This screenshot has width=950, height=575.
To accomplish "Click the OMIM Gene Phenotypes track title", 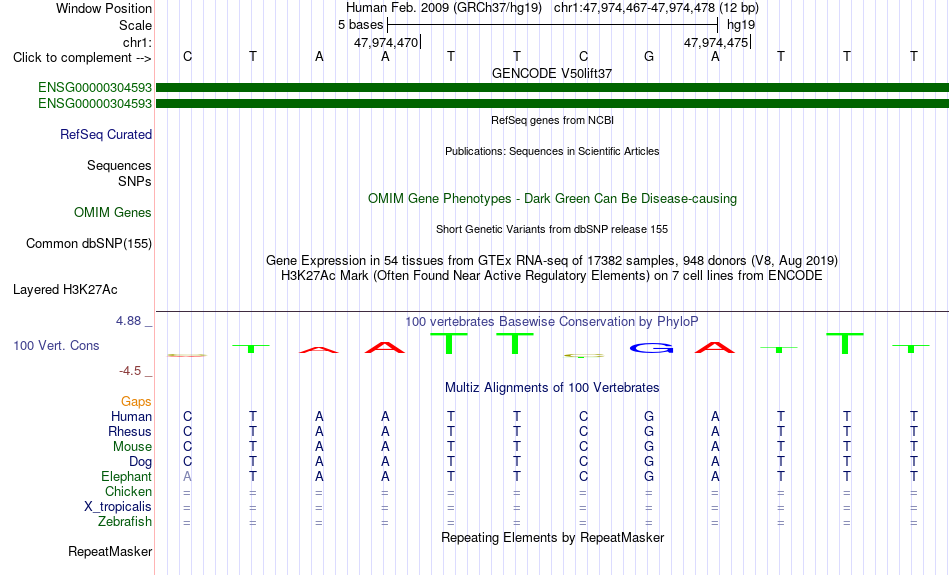I will pyautogui.click(x=552, y=199).
